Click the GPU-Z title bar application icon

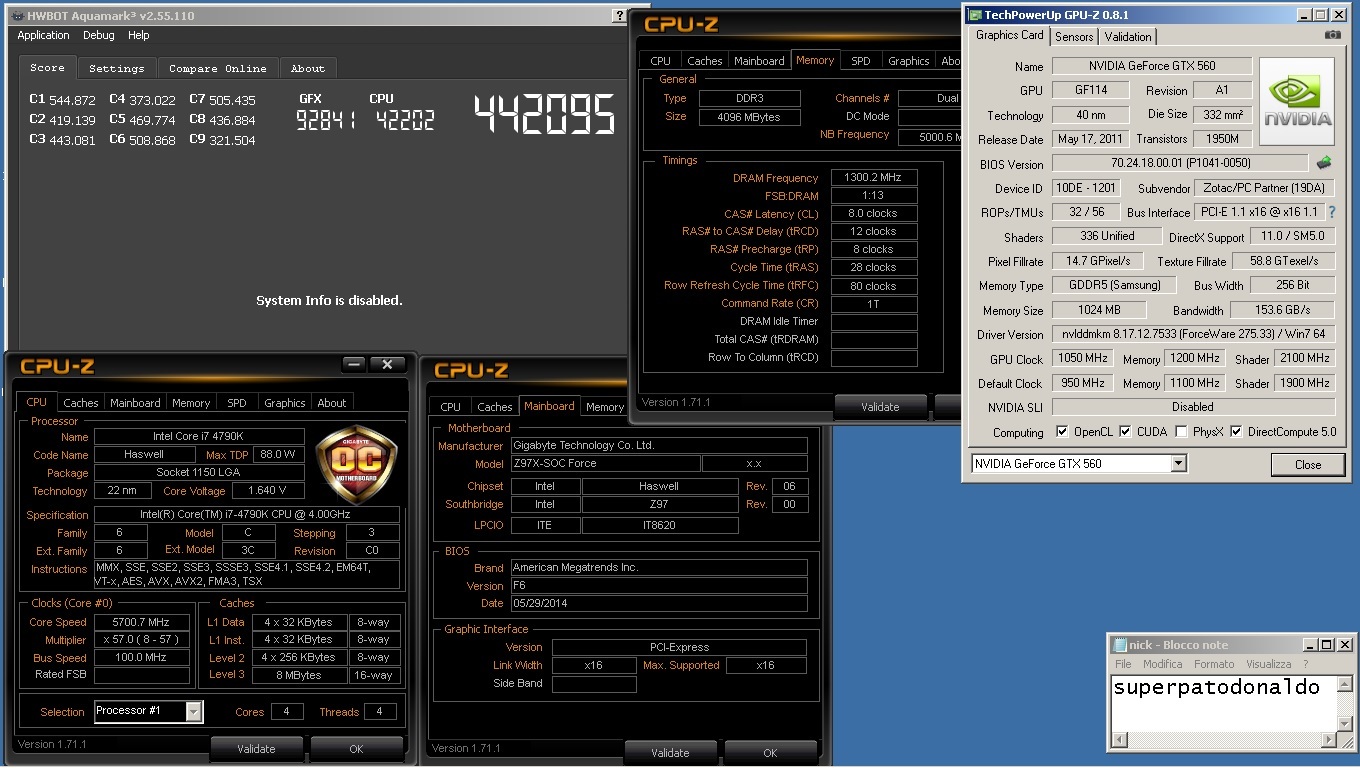pos(975,15)
